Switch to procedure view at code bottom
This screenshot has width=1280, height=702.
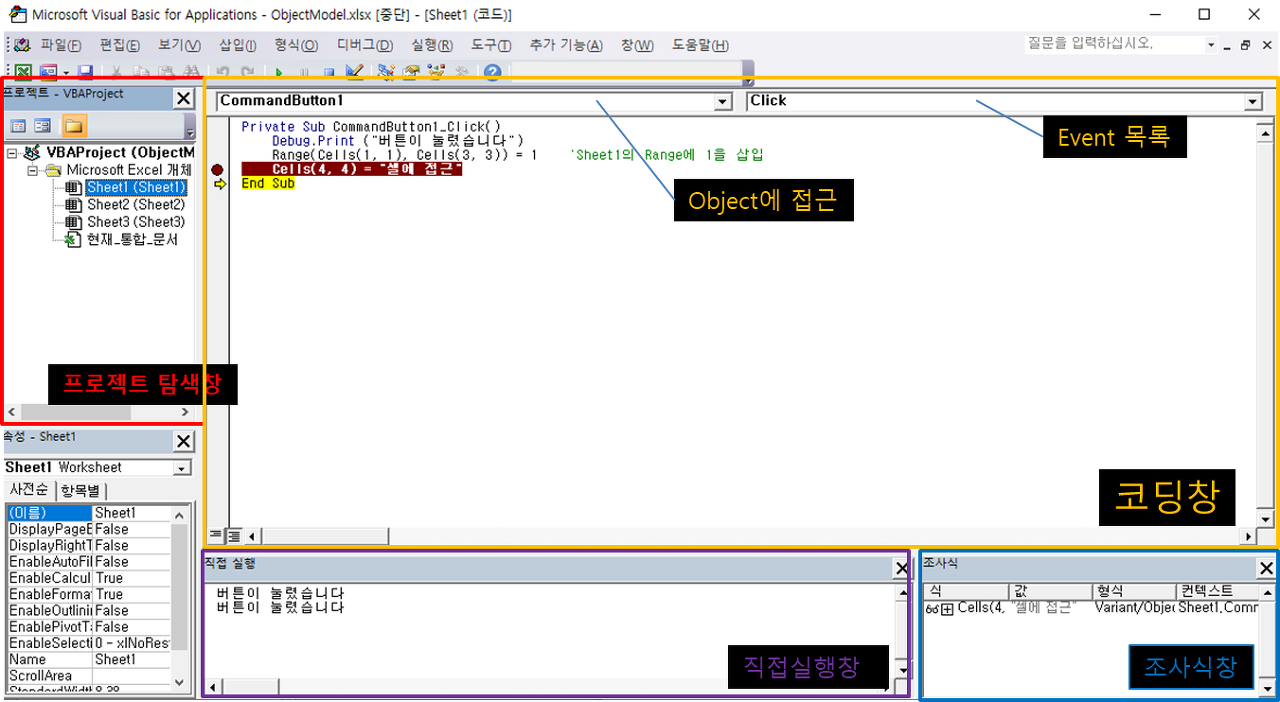(216, 536)
